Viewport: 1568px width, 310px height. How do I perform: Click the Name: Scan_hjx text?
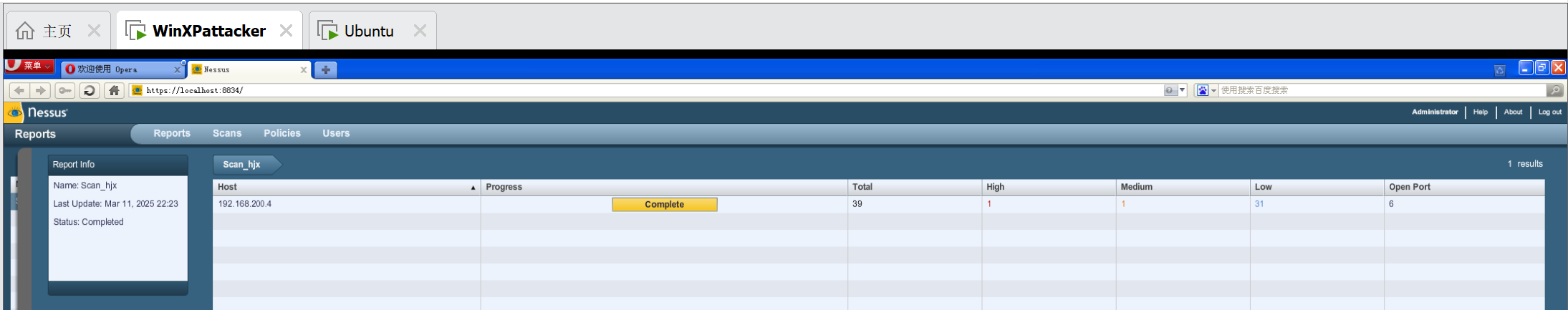pyautogui.click(x=85, y=185)
